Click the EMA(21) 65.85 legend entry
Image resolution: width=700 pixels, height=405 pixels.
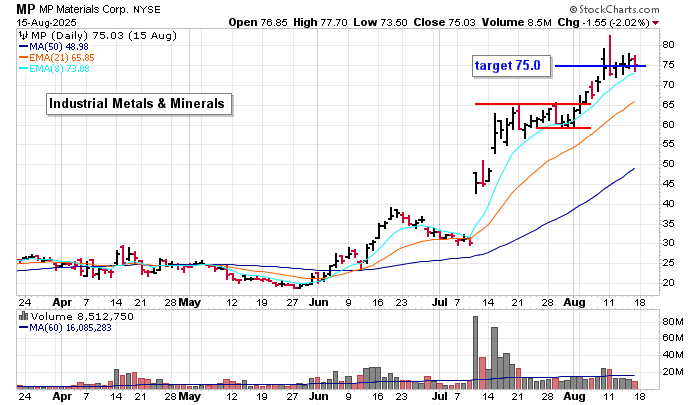coord(57,58)
